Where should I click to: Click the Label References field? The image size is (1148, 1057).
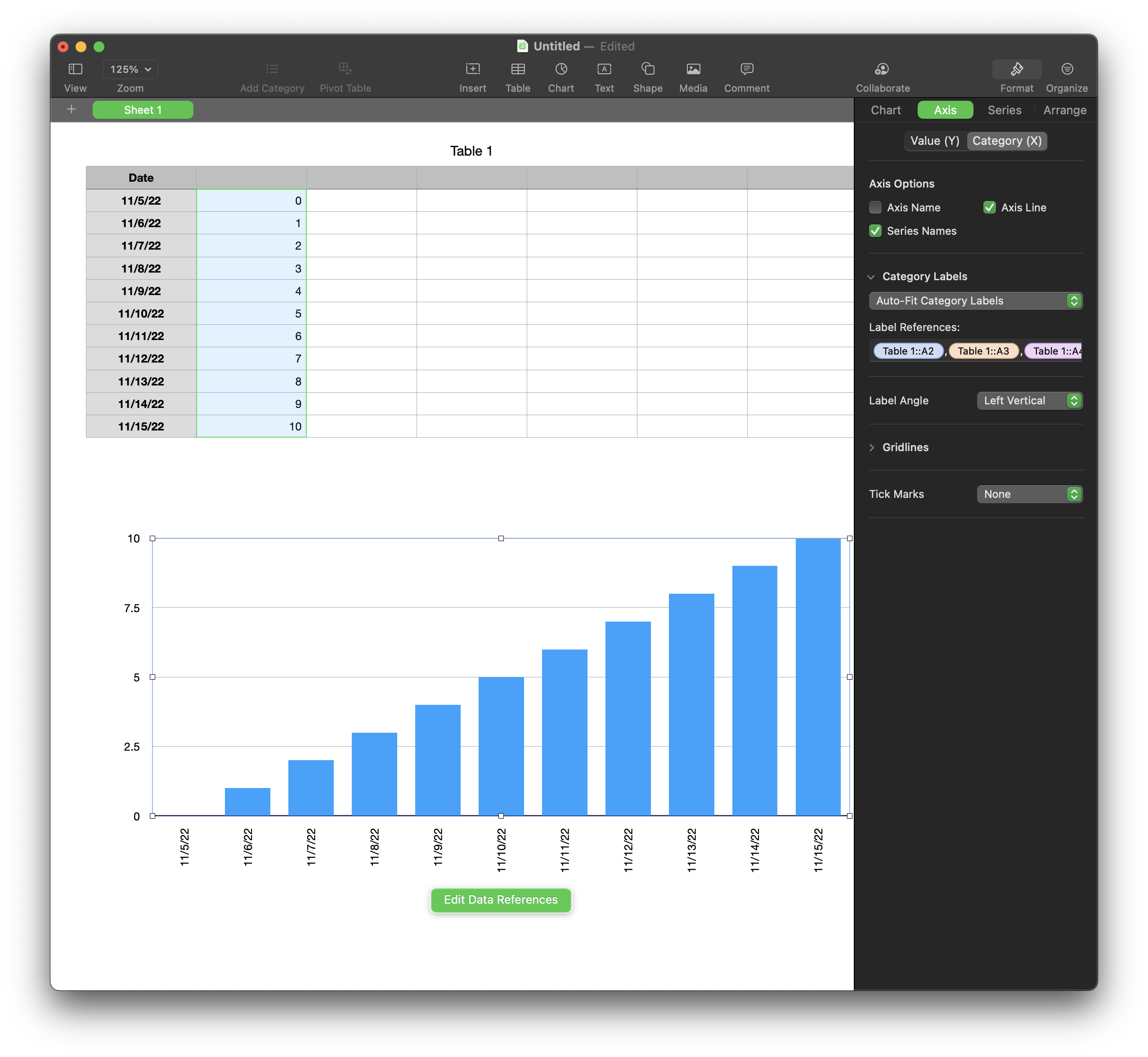[x=975, y=351]
